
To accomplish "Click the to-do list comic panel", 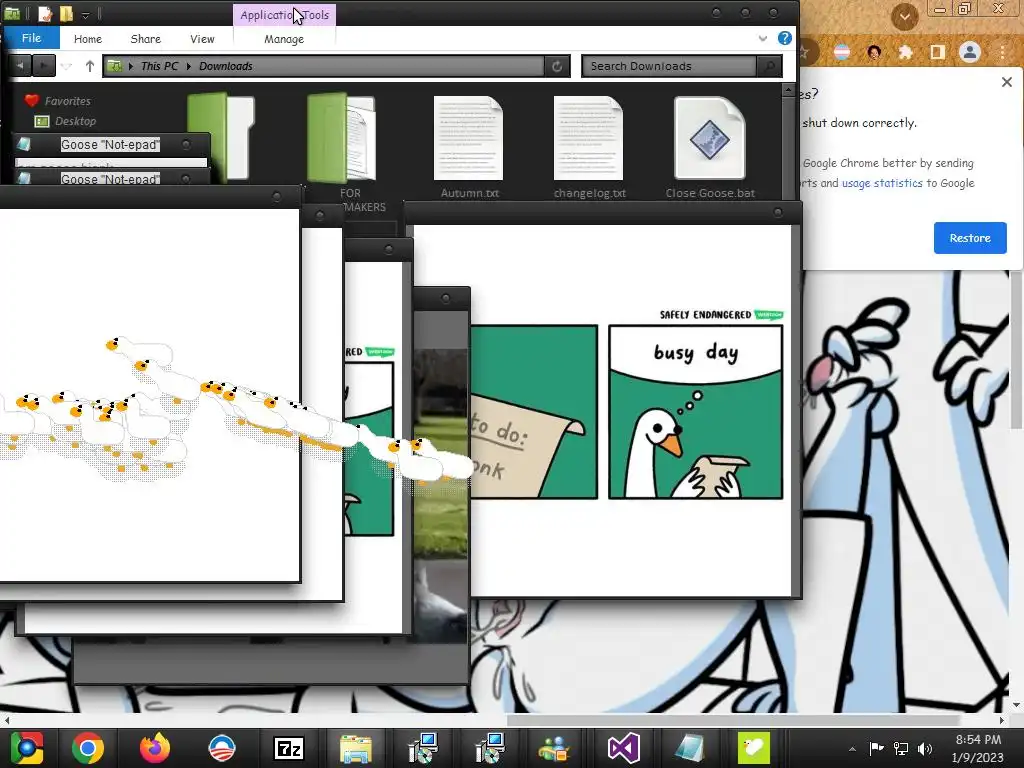I will (x=534, y=412).
